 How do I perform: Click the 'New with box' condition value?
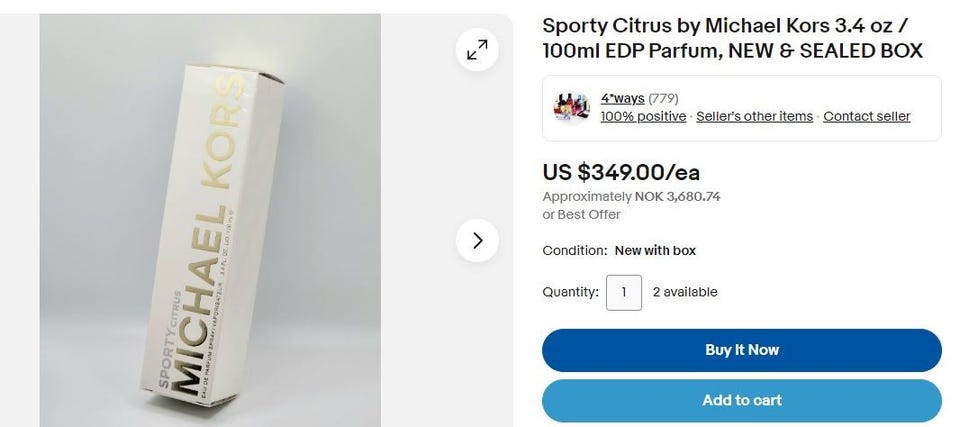(x=655, y=251)
